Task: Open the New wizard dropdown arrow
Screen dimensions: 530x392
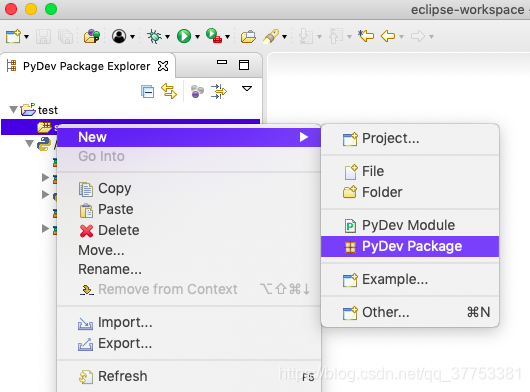Action: tap(26, 36)
